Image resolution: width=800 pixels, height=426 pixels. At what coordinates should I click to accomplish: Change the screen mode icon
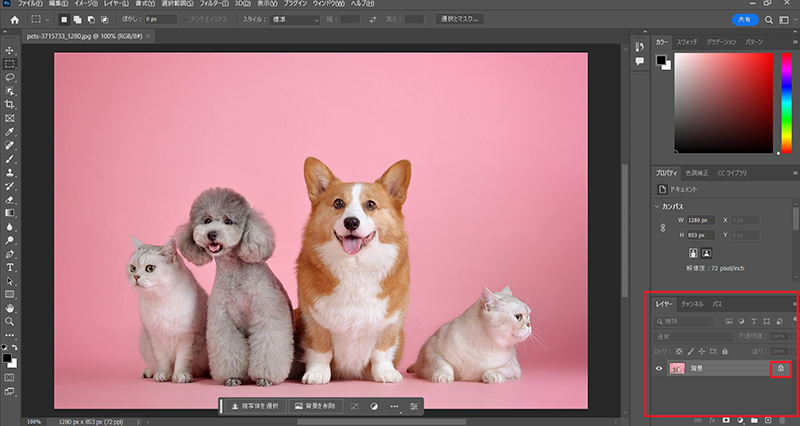(x=10, y=392)
